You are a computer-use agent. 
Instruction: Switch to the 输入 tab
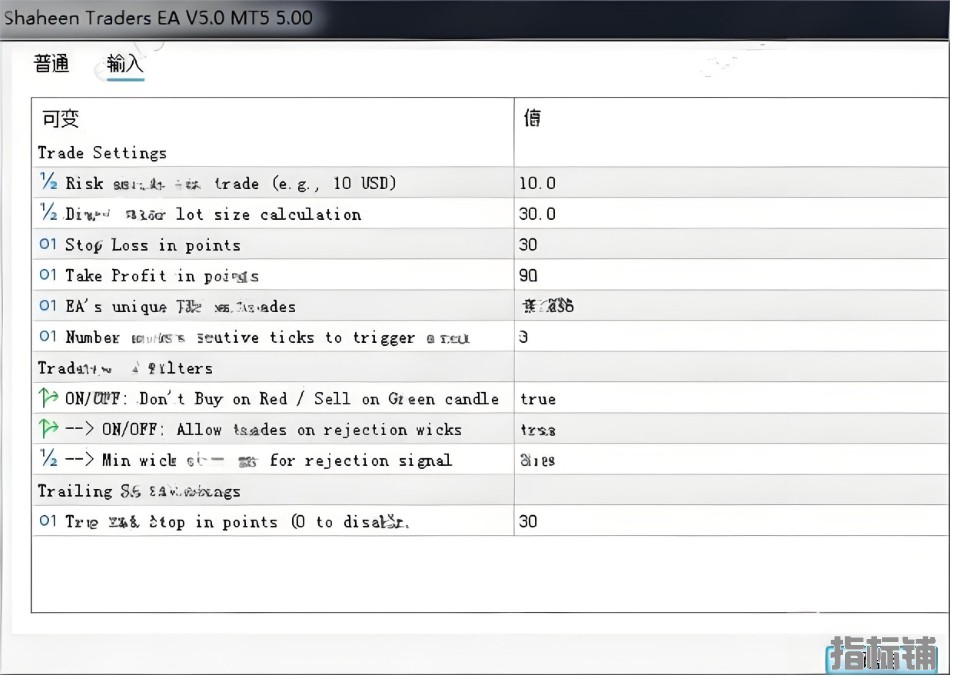[125, 64]
